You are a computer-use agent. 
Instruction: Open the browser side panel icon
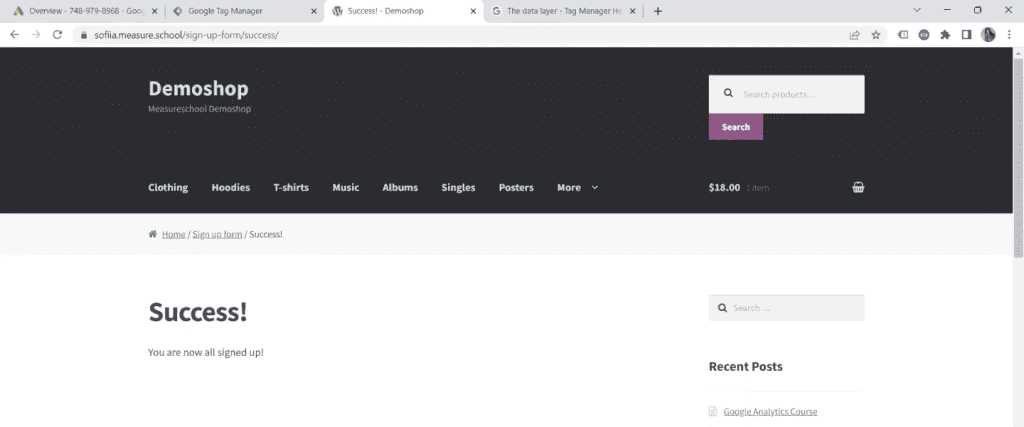click(x=967, y=35)
